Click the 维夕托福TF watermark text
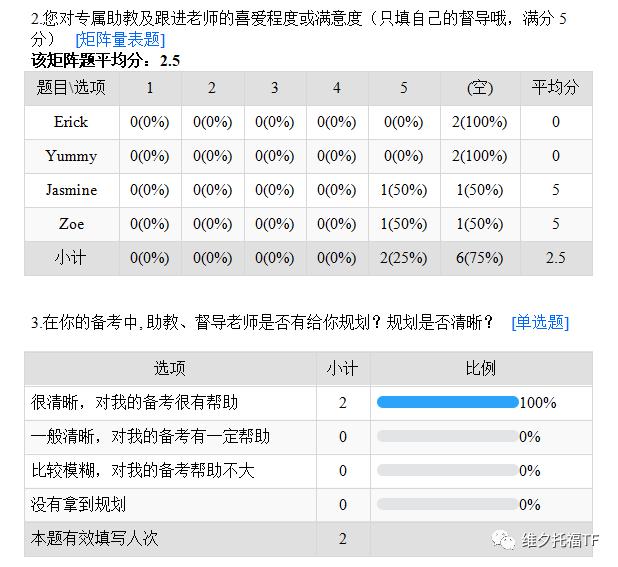 tap(560, 541)
